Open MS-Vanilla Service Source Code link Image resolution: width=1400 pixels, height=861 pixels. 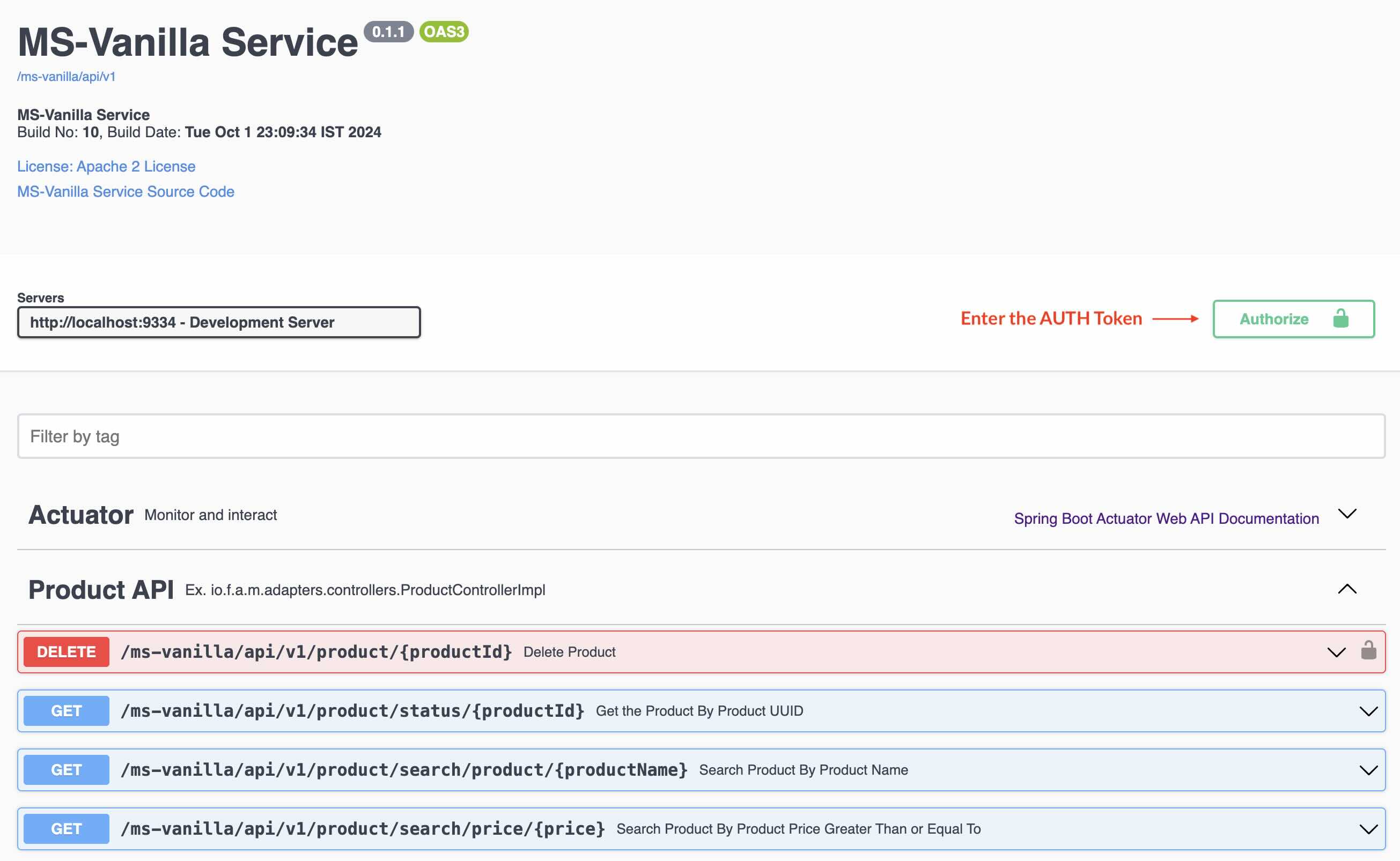tap(126, 191)
